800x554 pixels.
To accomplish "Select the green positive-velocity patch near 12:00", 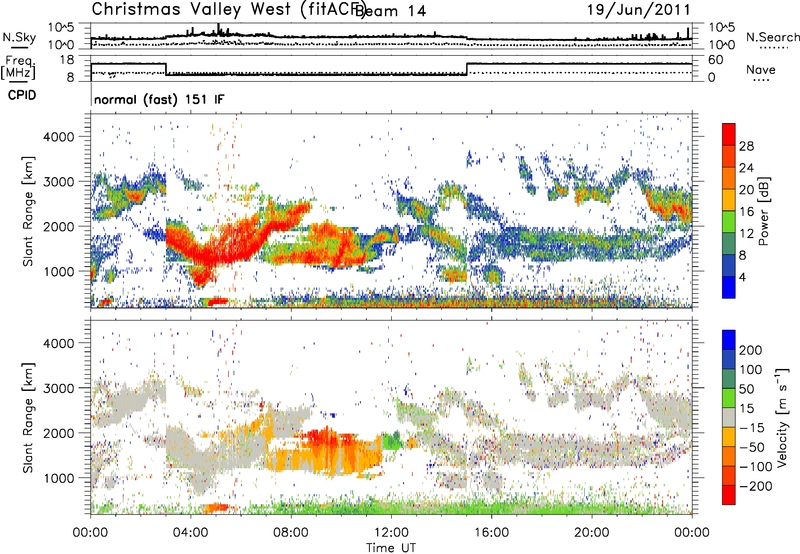I will pos(392,440).
